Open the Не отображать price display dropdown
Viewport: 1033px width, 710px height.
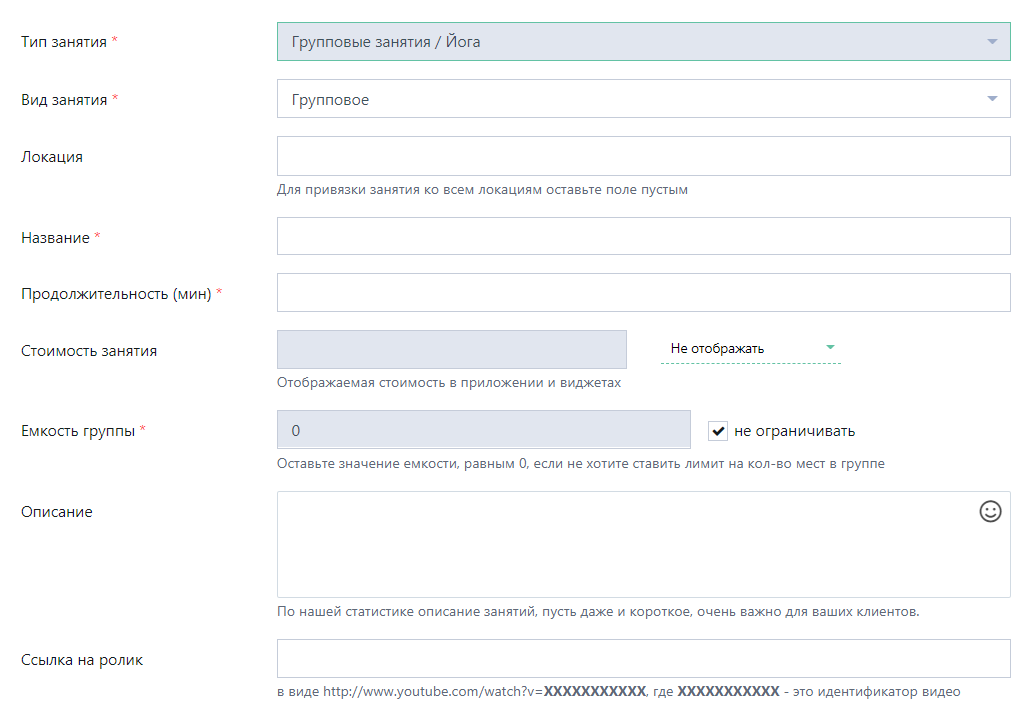[751, 348]
